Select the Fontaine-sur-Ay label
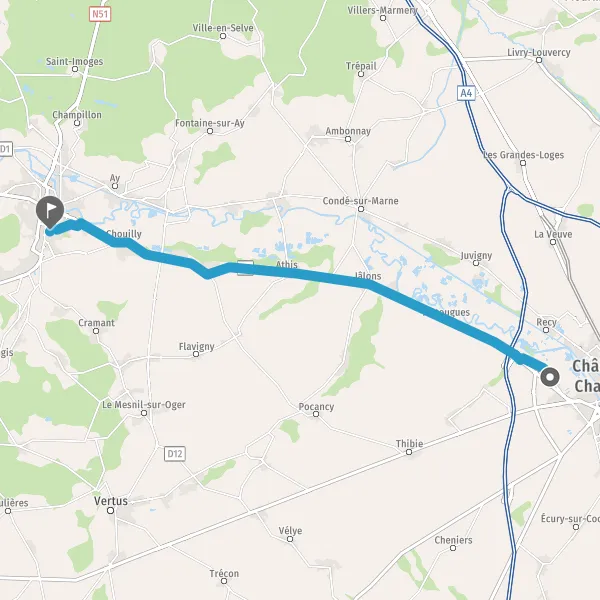The width and height of the screenshot is (600, 600). point(210,123)
